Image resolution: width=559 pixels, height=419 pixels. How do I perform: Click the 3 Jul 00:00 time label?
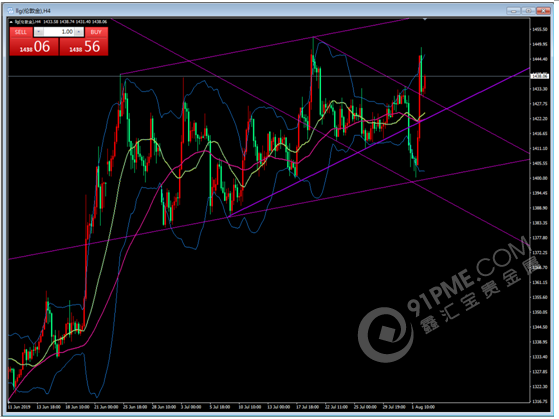click(x=191, y=407)
